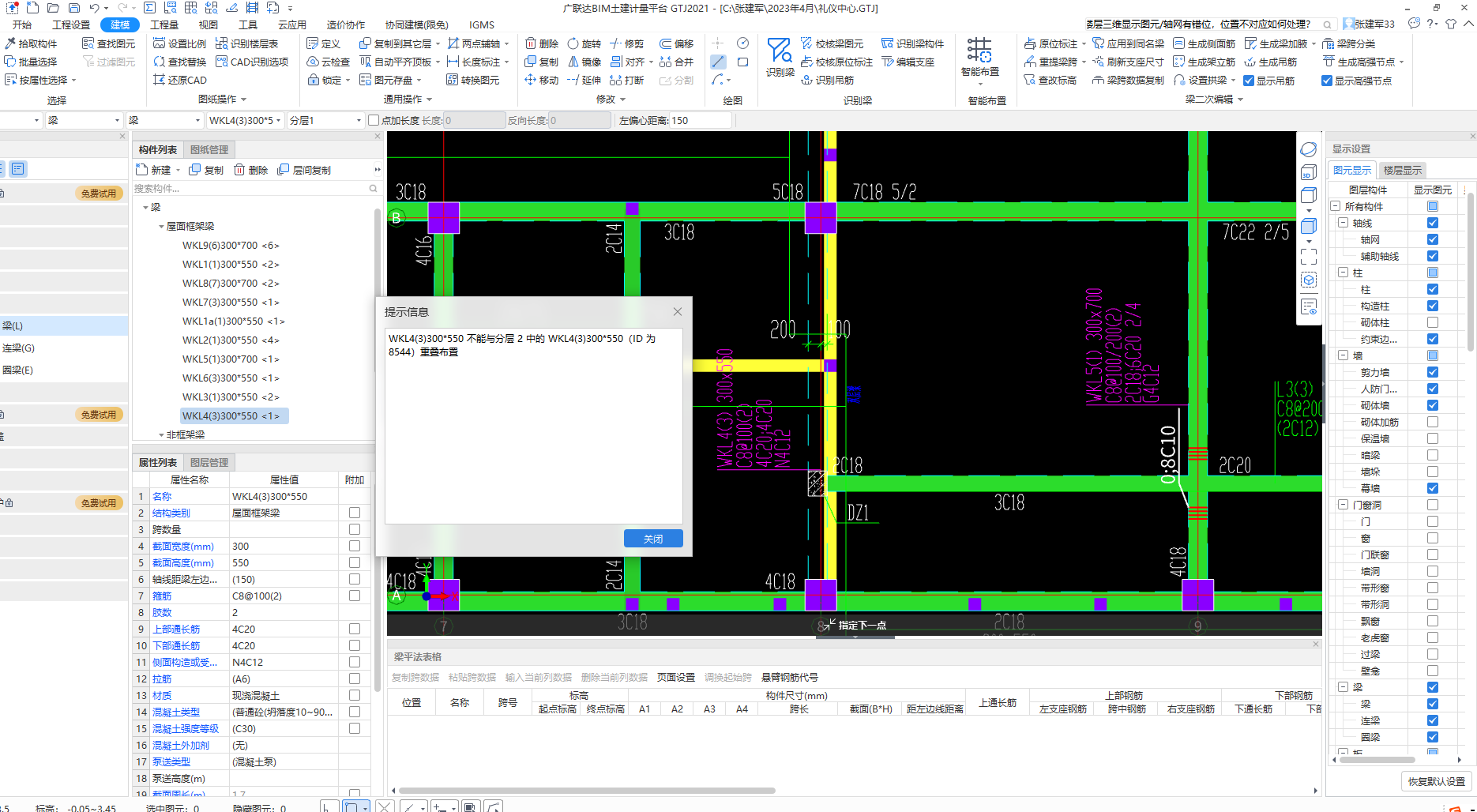This screenshot has width=1477, height=812.
Task: Open the 工程设置 ribbon tab
Action: click(x=71, y=24)
